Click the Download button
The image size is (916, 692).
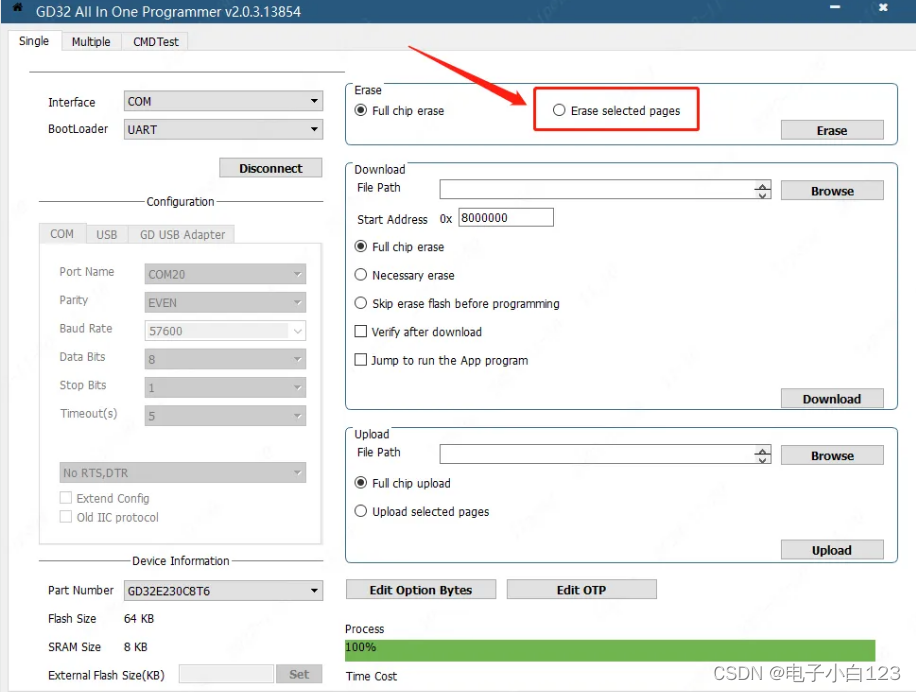click(x=832, y=398)
